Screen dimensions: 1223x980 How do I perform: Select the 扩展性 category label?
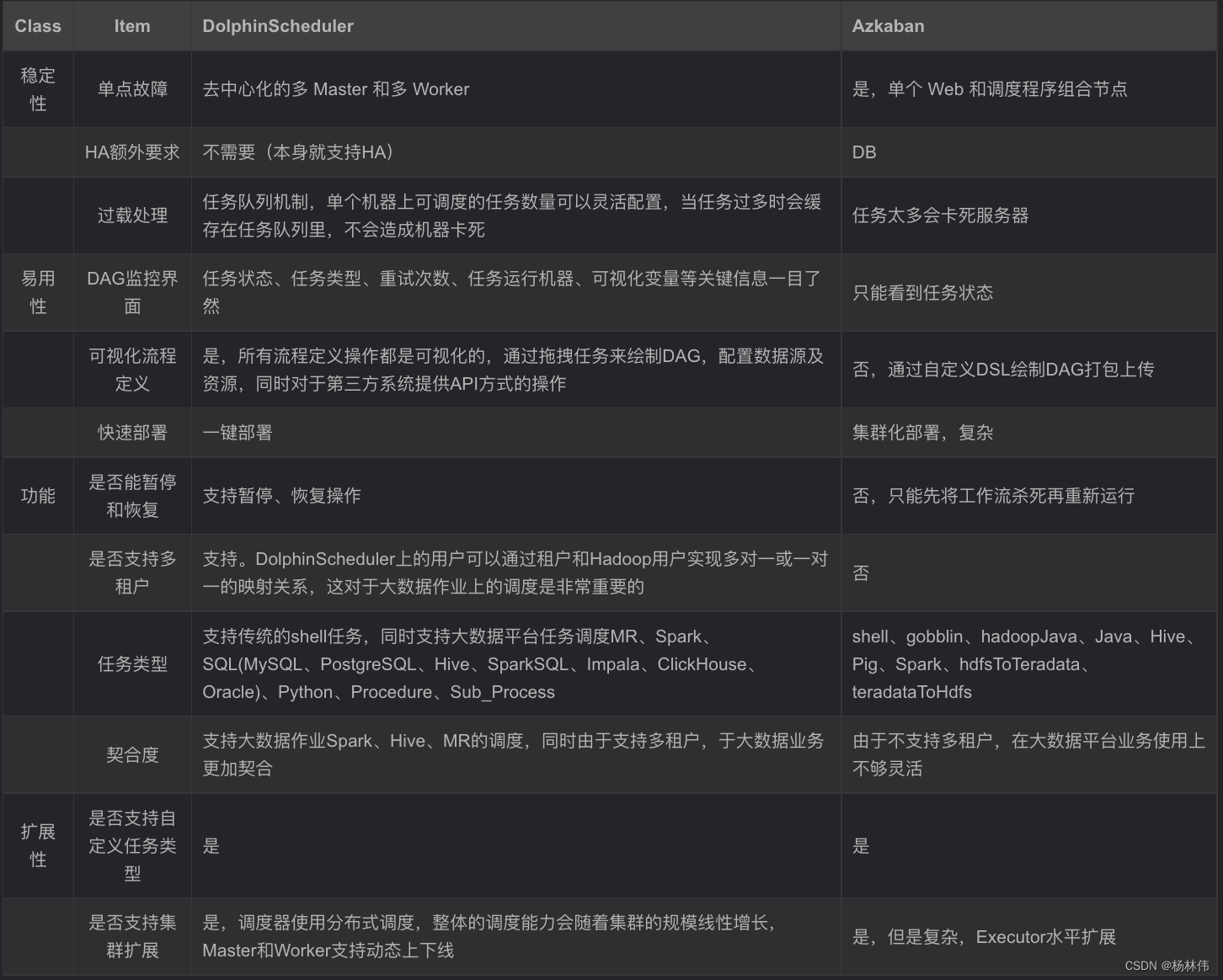tap(37, 845)
